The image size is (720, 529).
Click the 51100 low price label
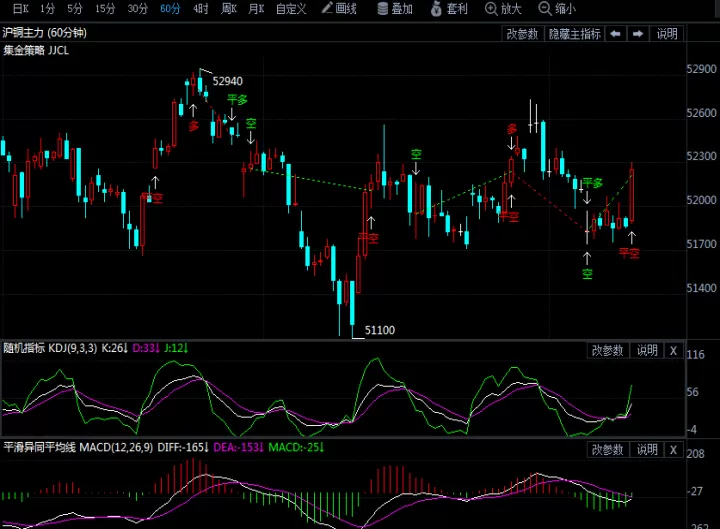(380, 330)
